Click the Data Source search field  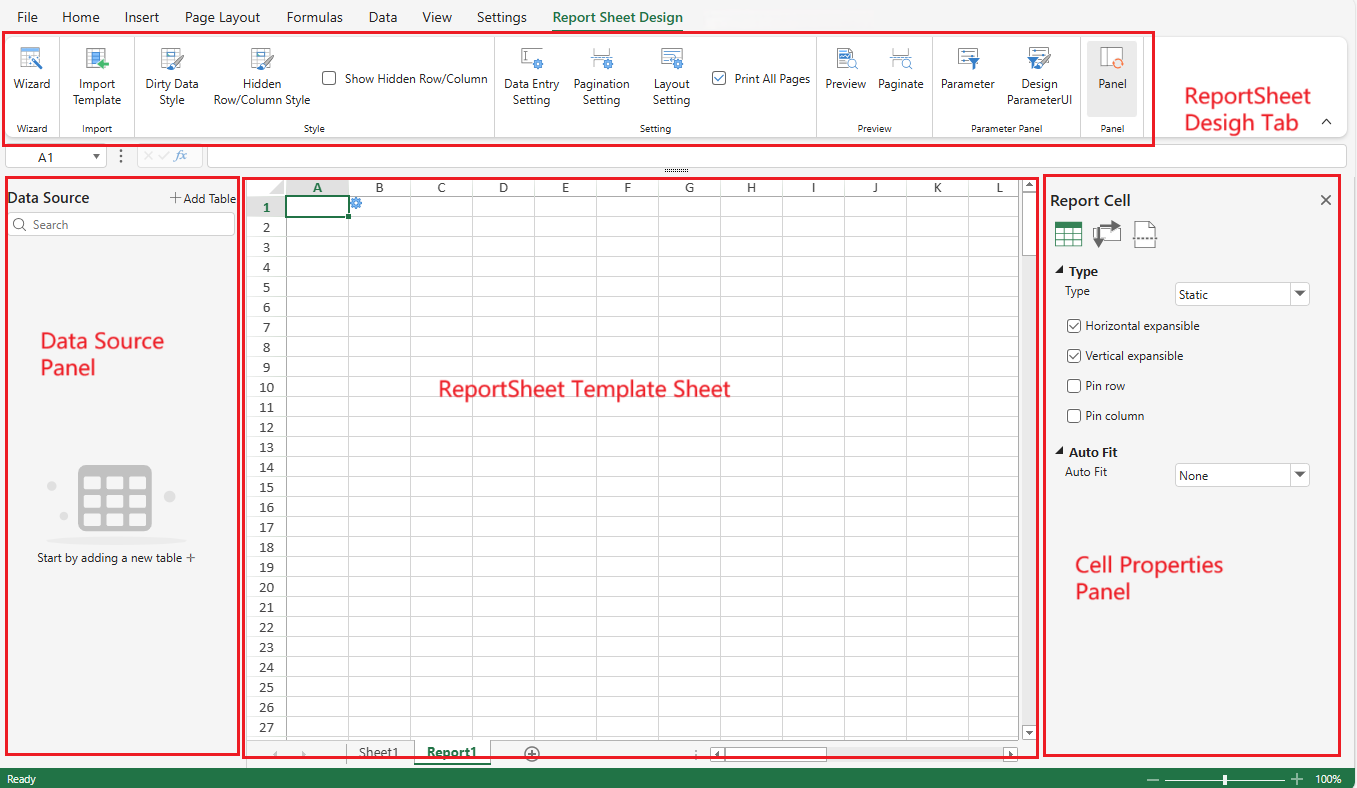pos(121,225)
